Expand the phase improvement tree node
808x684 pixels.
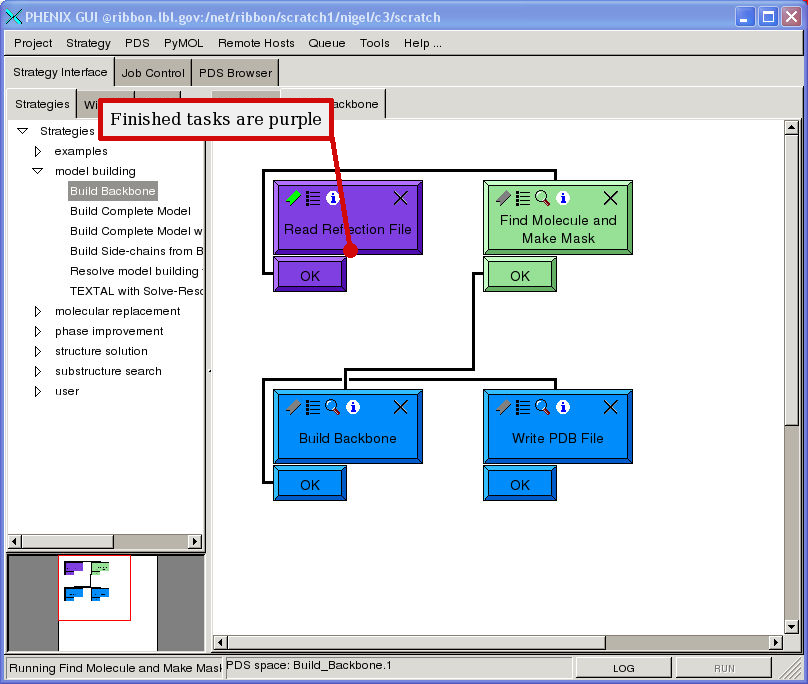(x=38, y=331)
